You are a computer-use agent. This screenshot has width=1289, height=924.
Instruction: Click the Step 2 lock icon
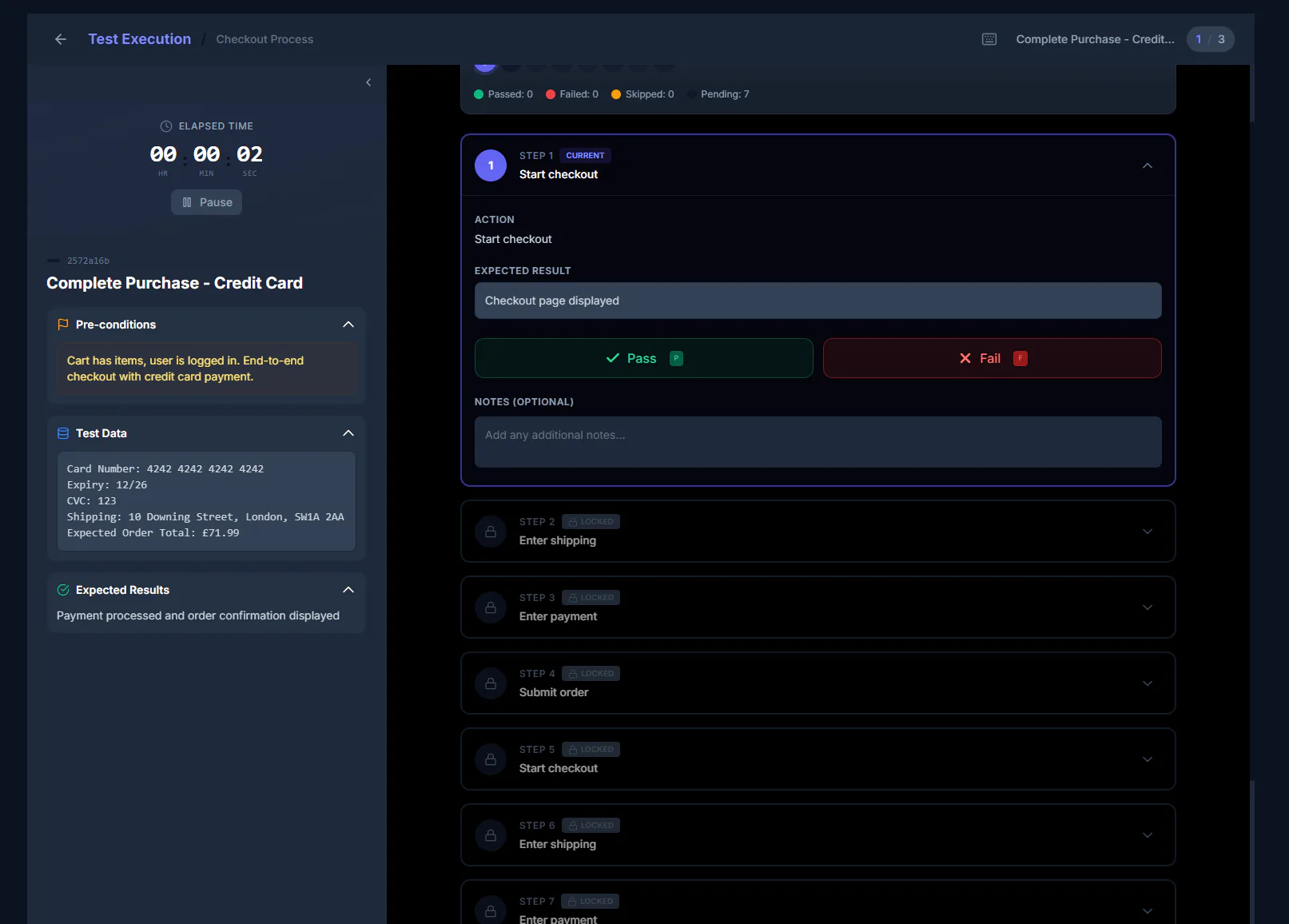pos(491,532)
